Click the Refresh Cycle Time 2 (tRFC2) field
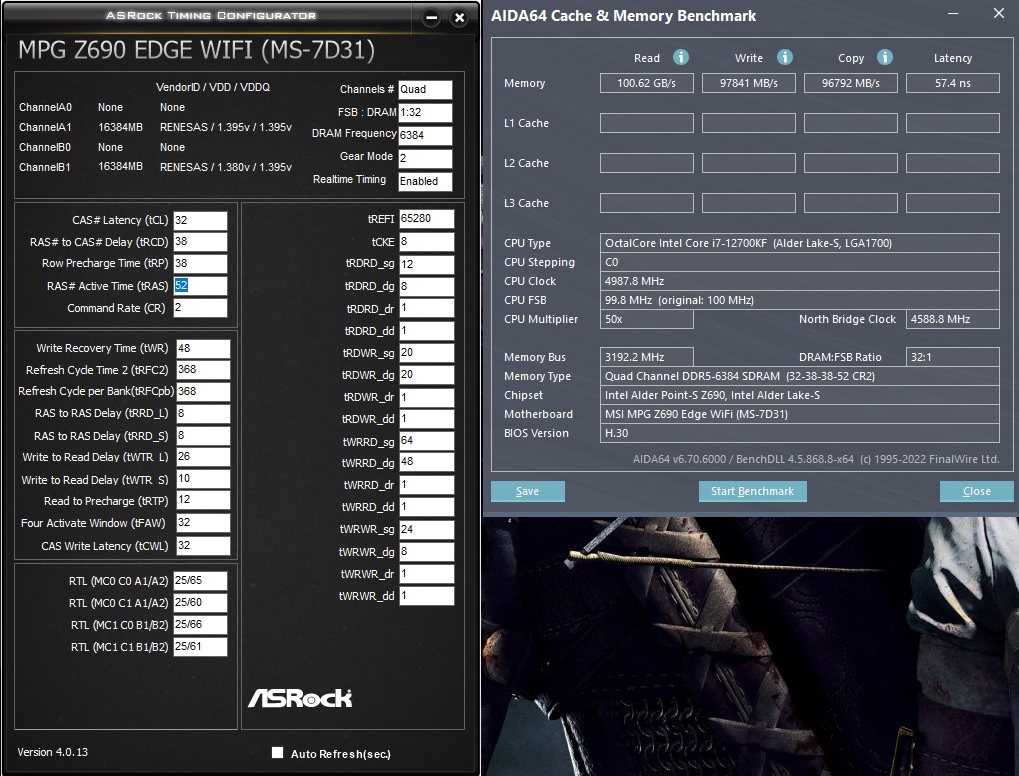 (x=203, y=370)
